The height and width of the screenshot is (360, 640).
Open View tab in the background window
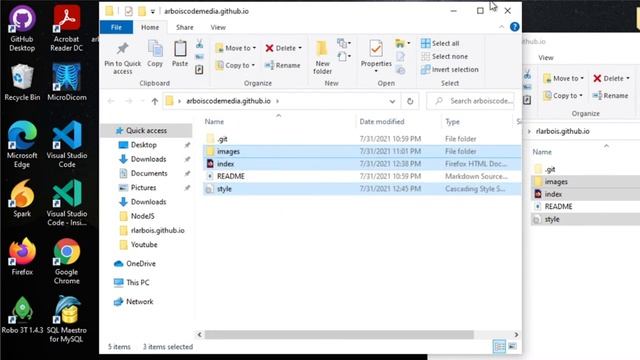pyautogui.click(x=546, y=58)
